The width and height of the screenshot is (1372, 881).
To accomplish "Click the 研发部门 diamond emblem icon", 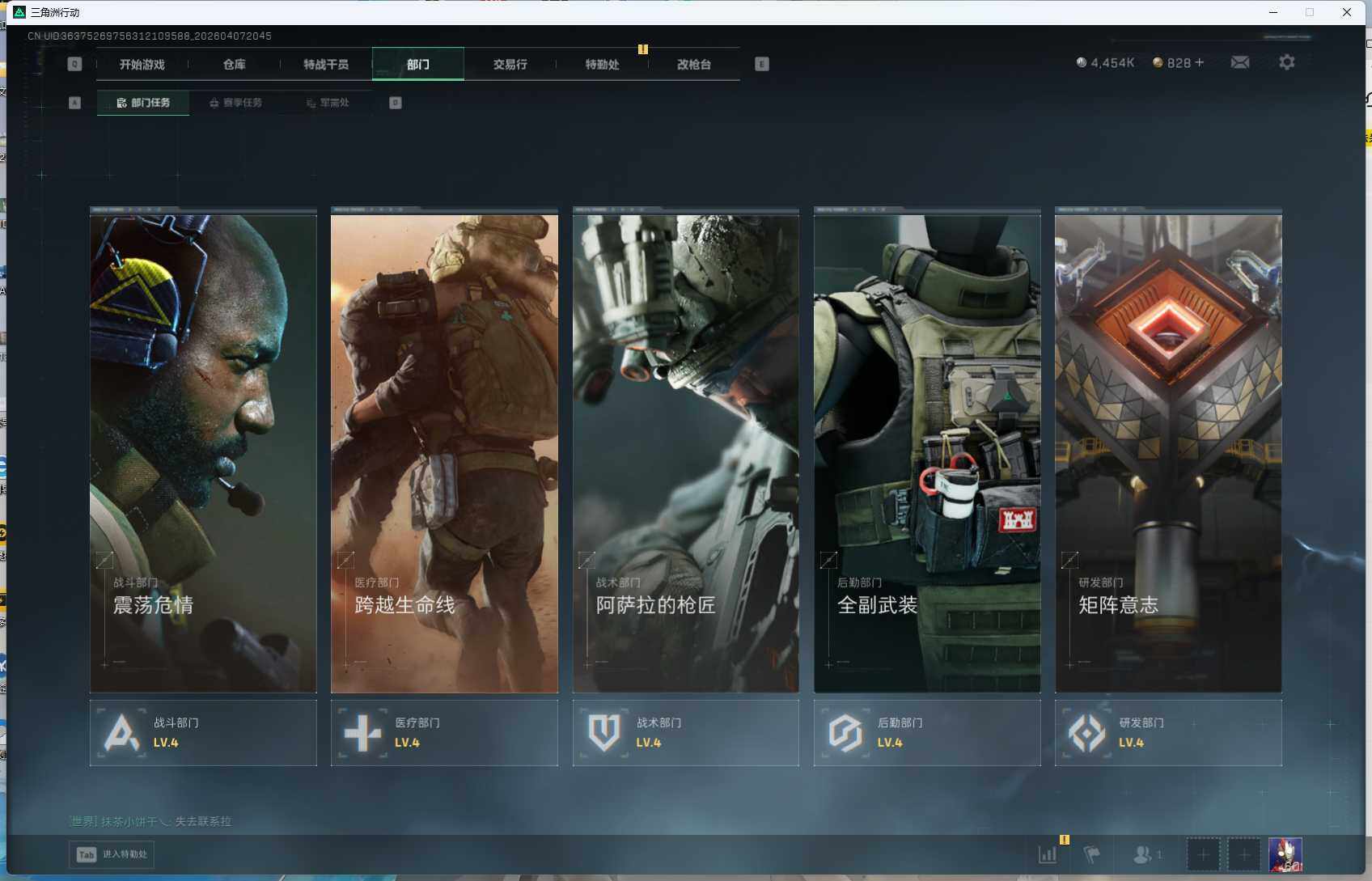I will [x=1086, y=733].
